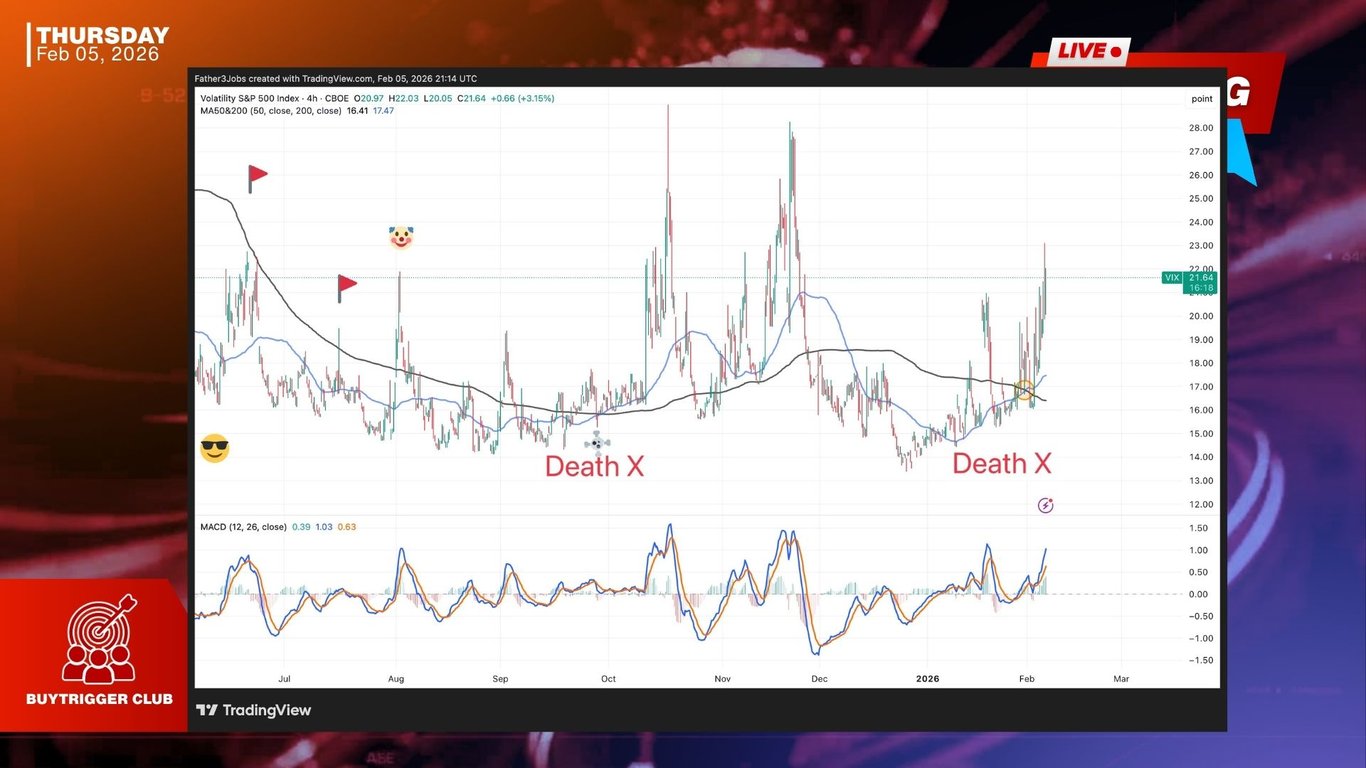Click the 26.00 price axis label

1201,175
